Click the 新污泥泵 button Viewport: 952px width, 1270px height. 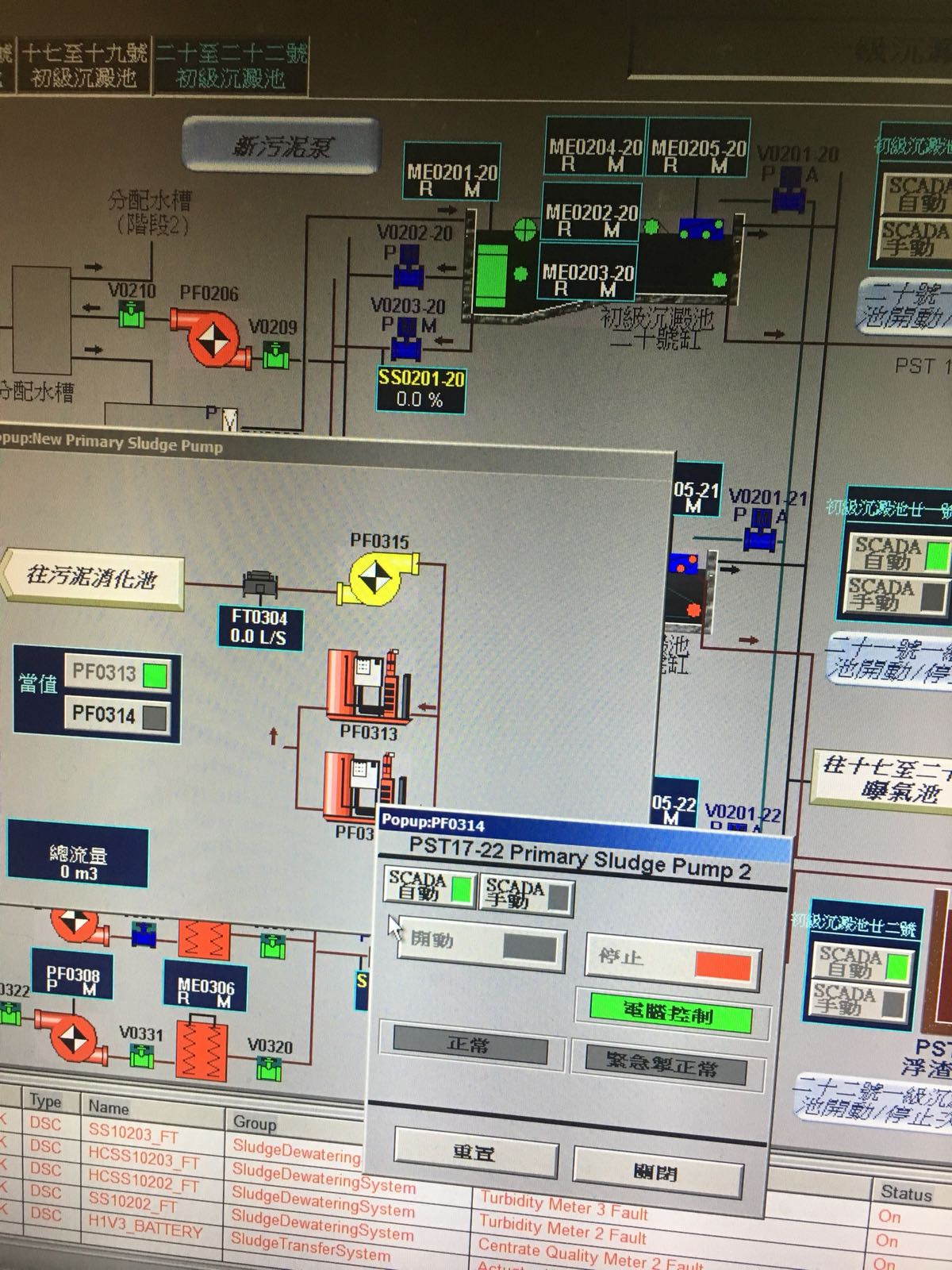tap(282, 145)
